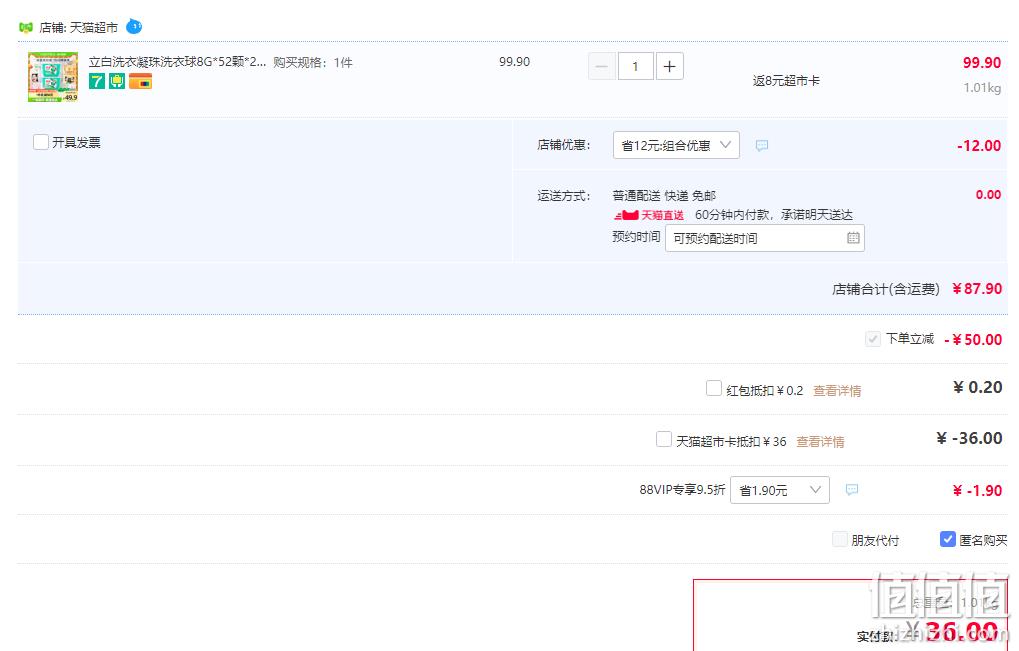1019x651 pixels.
Task: Open the 立白洗衣凝珠 product thumbnail
Action: (53, 77)
